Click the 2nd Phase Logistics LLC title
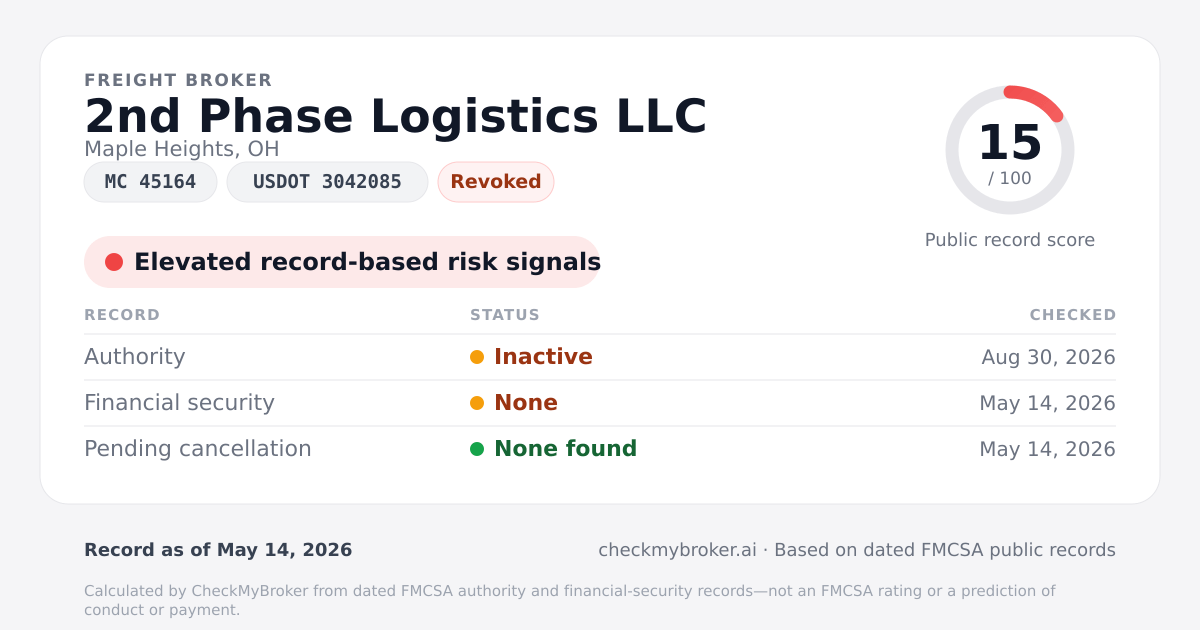 396,116
